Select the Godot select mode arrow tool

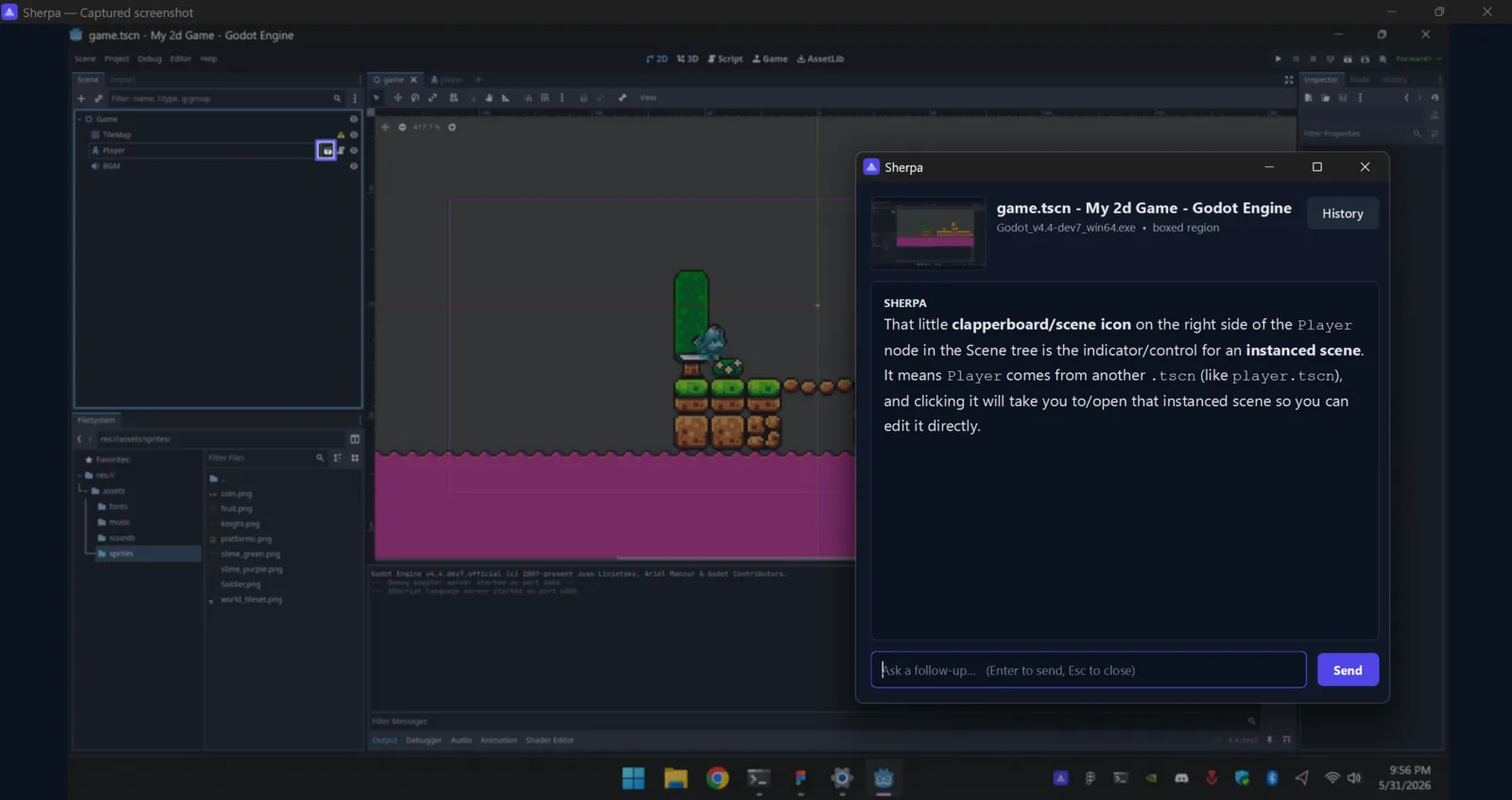[x=377, y=97]
